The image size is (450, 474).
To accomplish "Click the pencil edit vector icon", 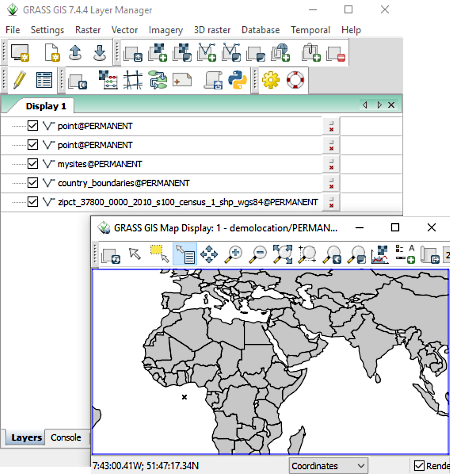I will pyautogui.click(x=19, y=80).
